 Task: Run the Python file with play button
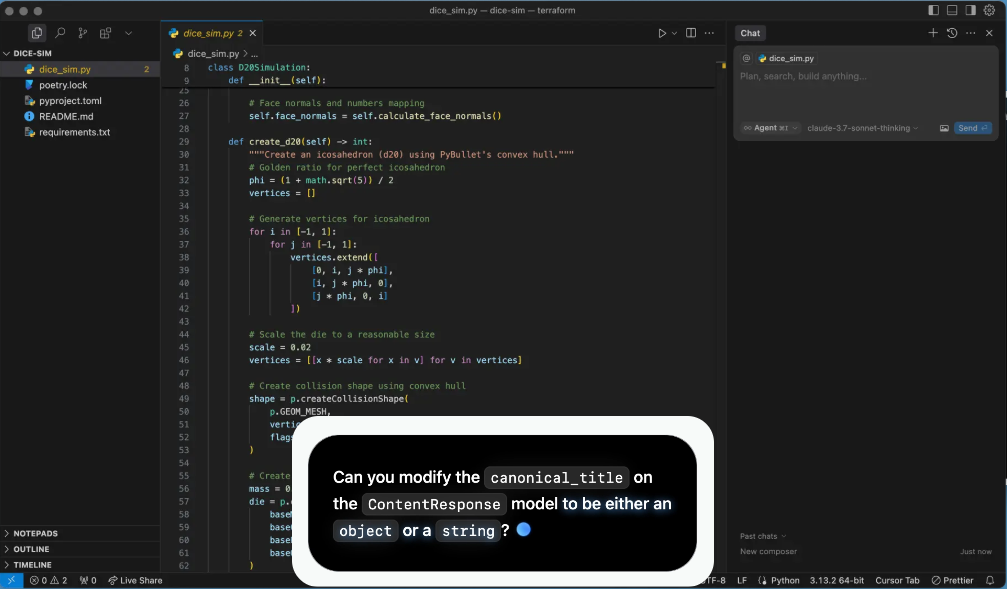(662, 33)
